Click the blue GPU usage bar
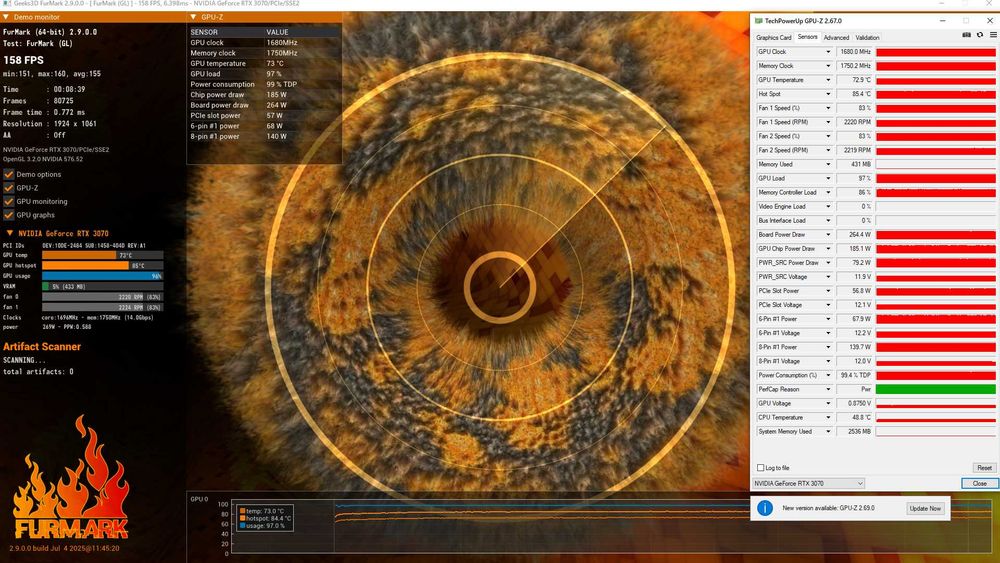The width and height of the screenshot is (1000, 563). (103, 276)
